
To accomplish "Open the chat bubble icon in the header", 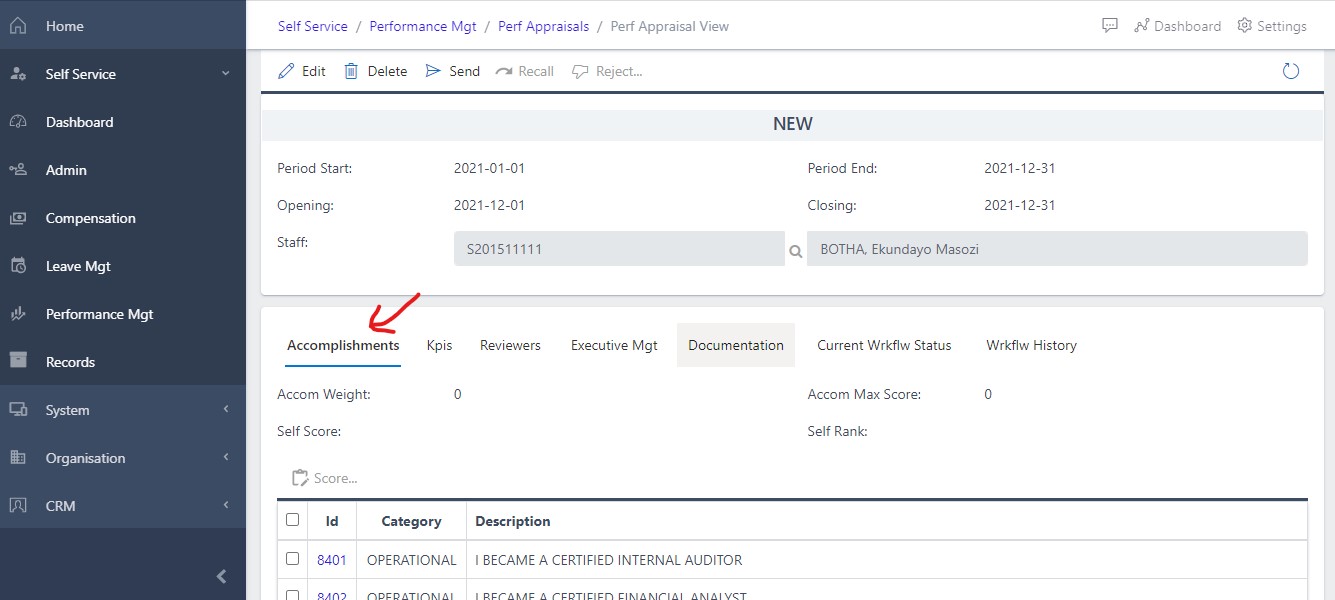I will (x=1109, y=26).
